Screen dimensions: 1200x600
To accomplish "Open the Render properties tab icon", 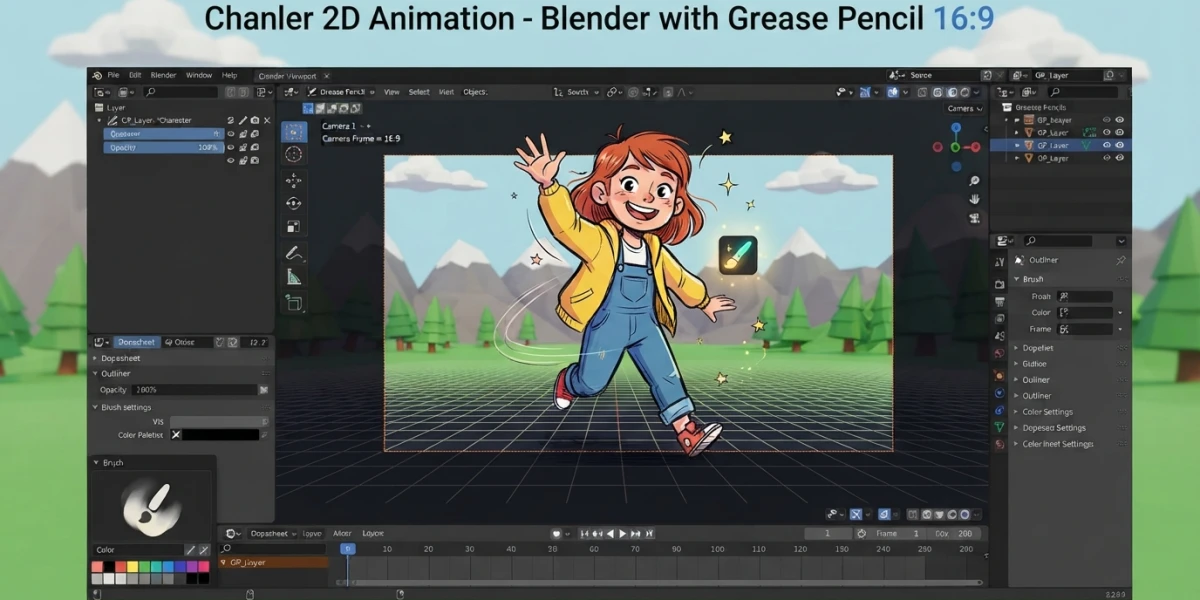I will (999, 284).
